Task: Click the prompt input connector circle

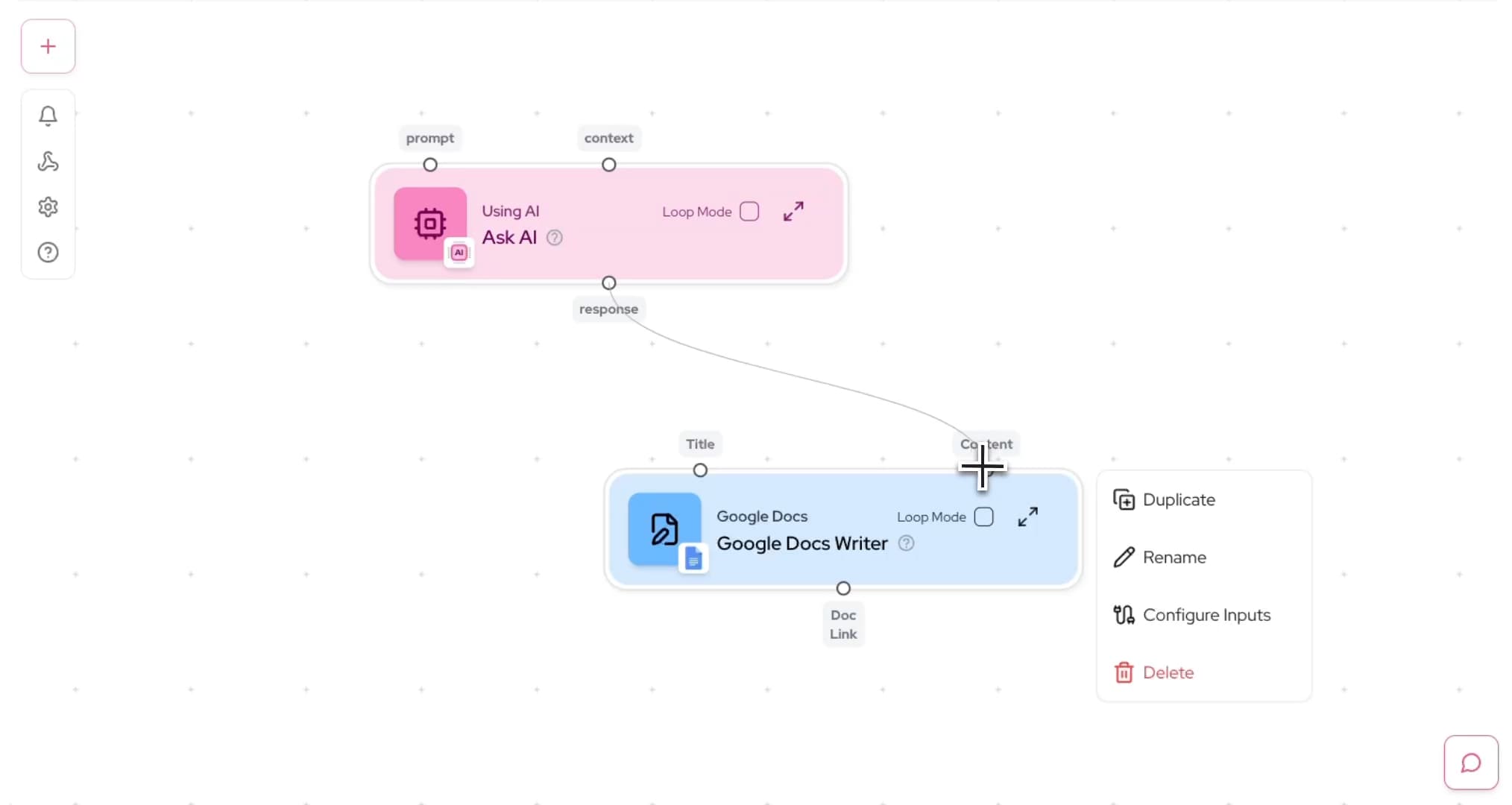Action: [430, 165]
